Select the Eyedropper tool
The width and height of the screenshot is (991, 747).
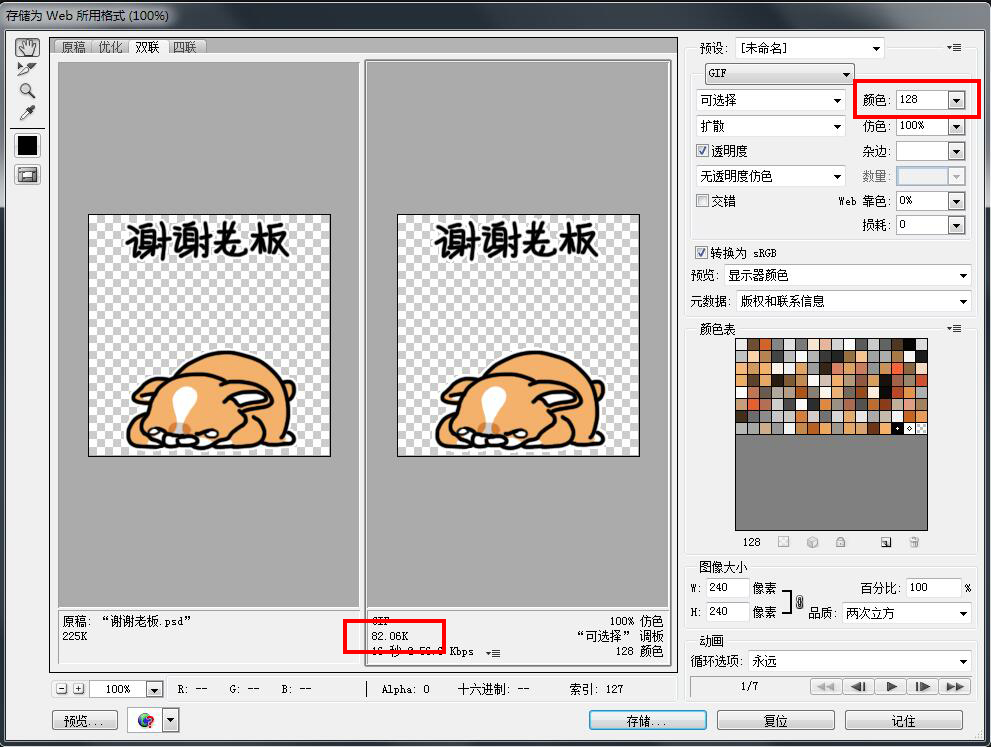click(27, 112)
